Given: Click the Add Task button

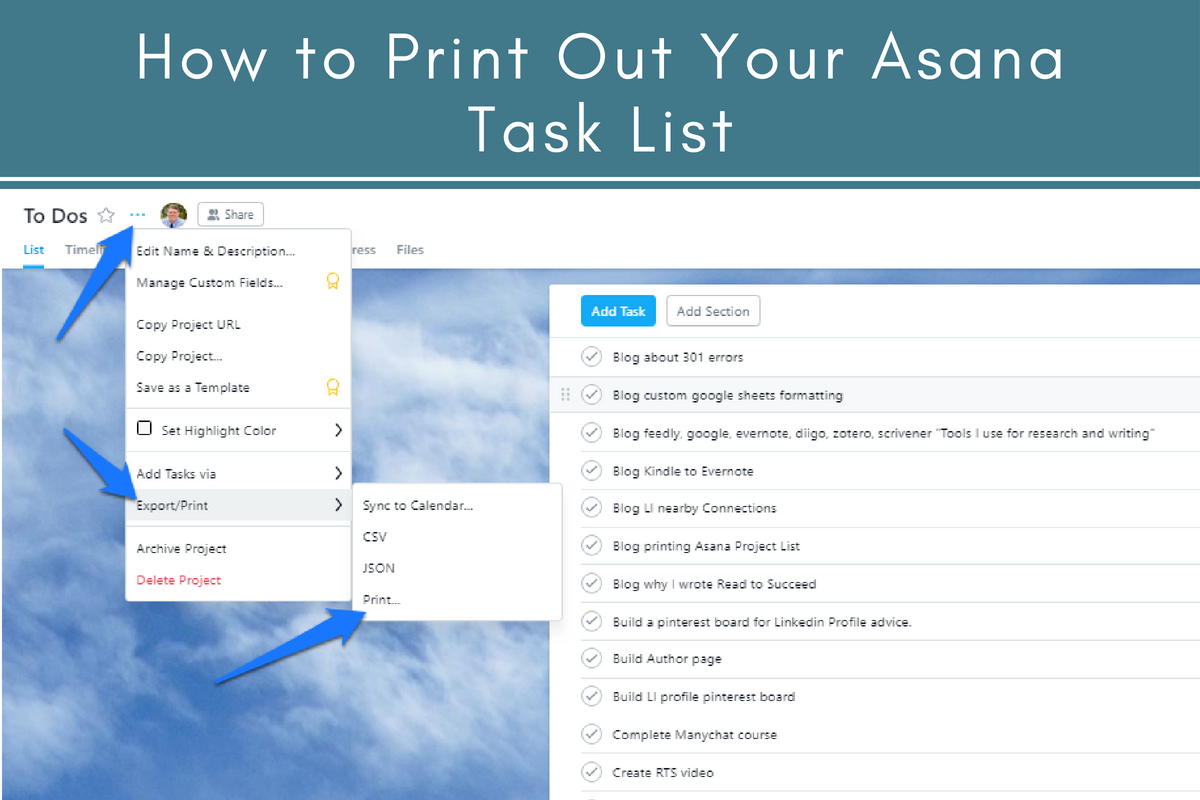Looking at the screenshot, I should pos(618,311).
